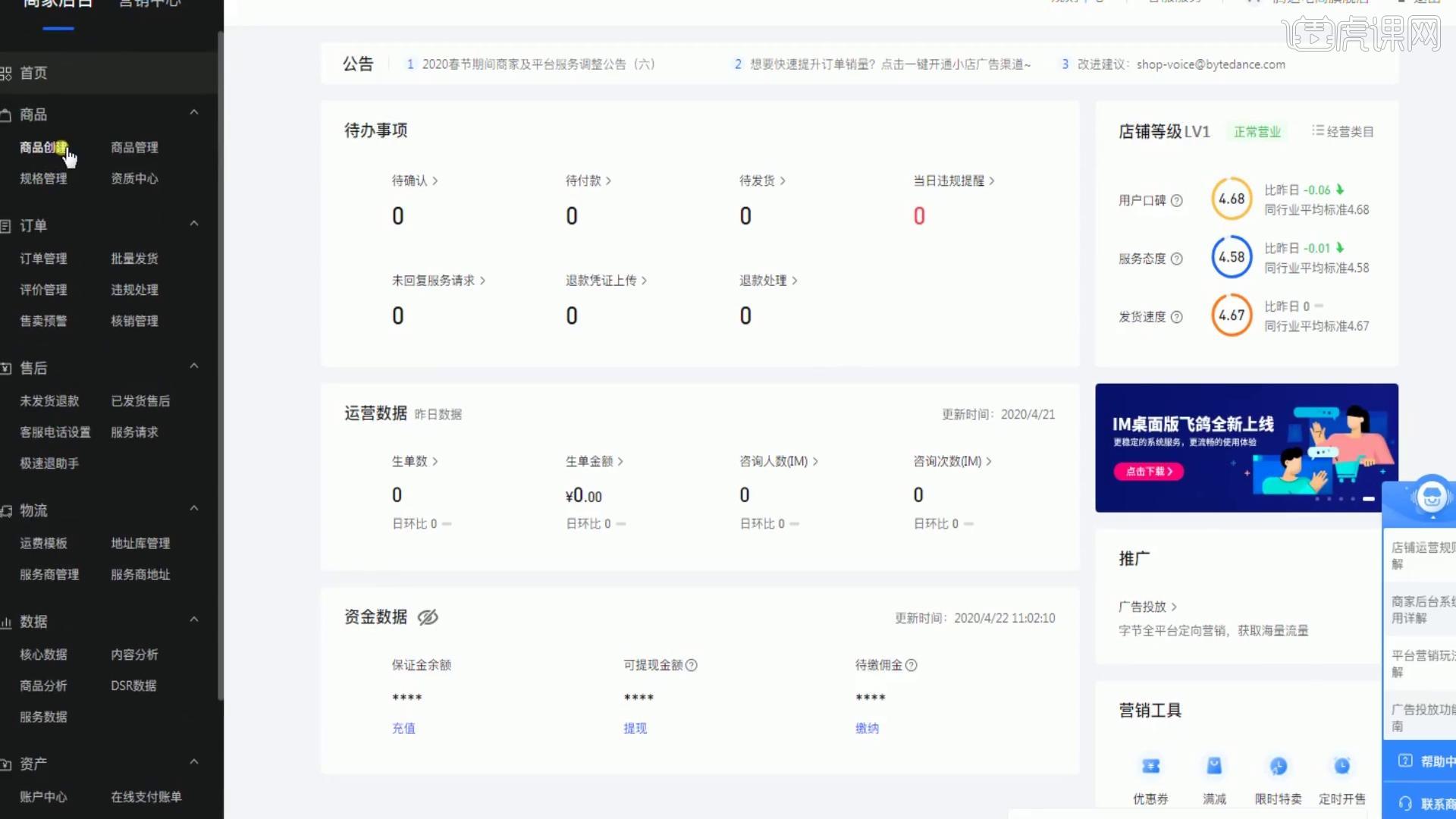
Task: Open 未回复服务请求 link
Action: coord(438,281)
